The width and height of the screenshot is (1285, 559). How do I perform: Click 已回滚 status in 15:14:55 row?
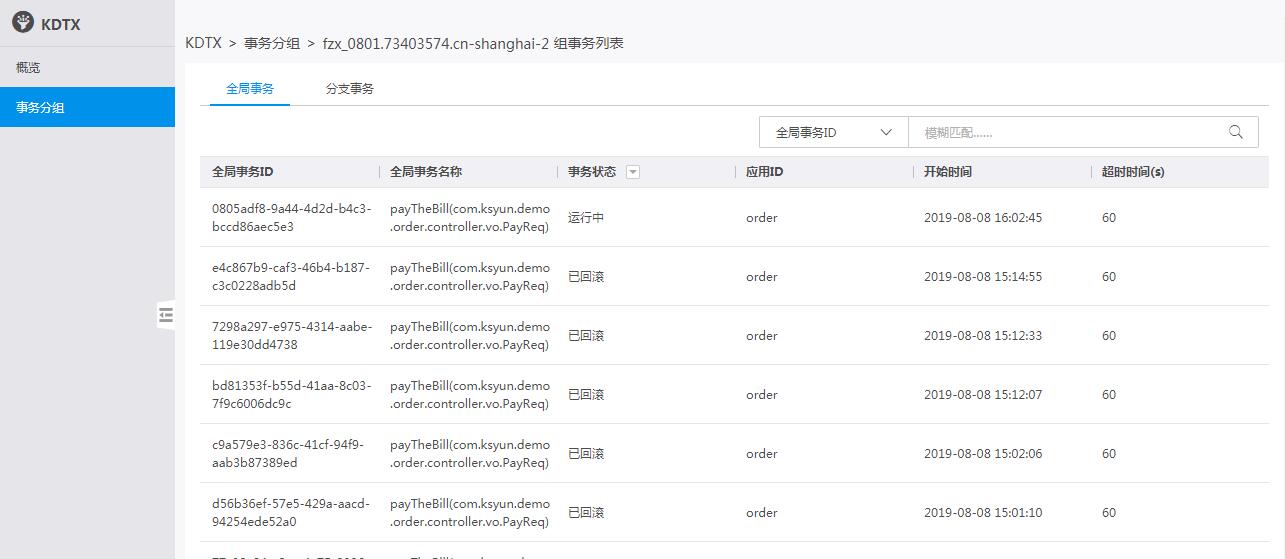click(x=586, y=277)
